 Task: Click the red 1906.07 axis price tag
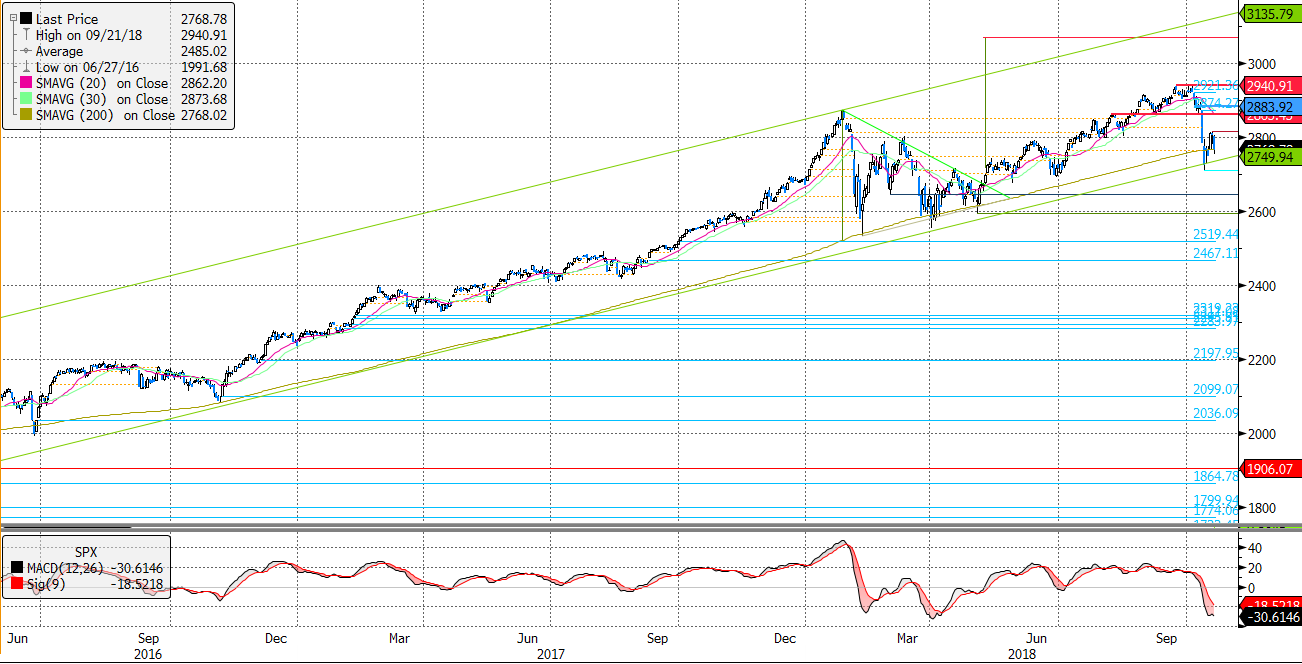pos(1270,468)
